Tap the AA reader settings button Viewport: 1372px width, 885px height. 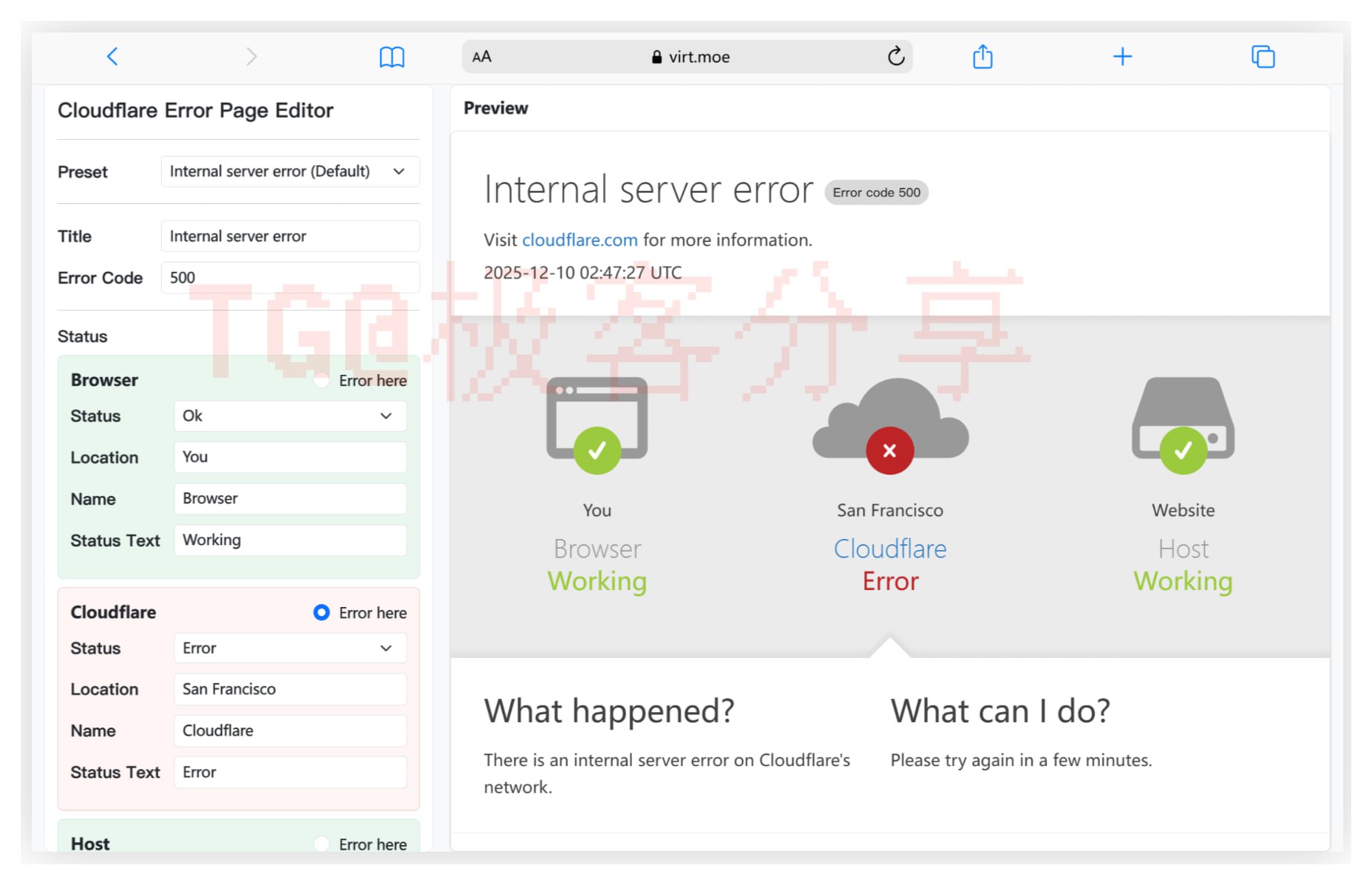[x=482, y=57]
